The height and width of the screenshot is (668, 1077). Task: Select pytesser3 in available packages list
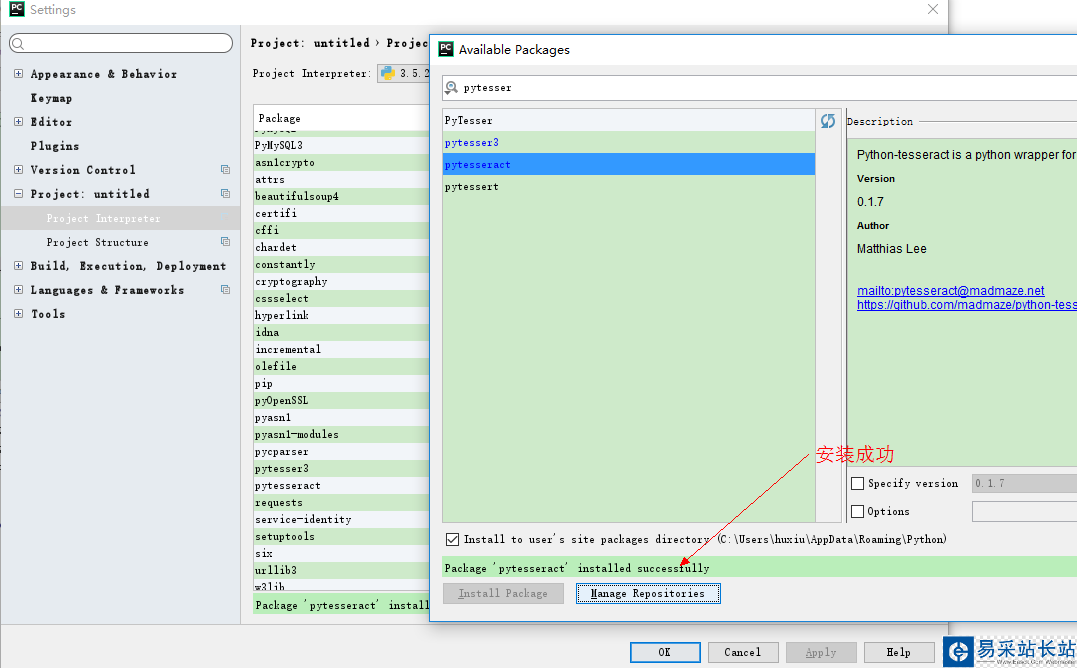point(628,142)
